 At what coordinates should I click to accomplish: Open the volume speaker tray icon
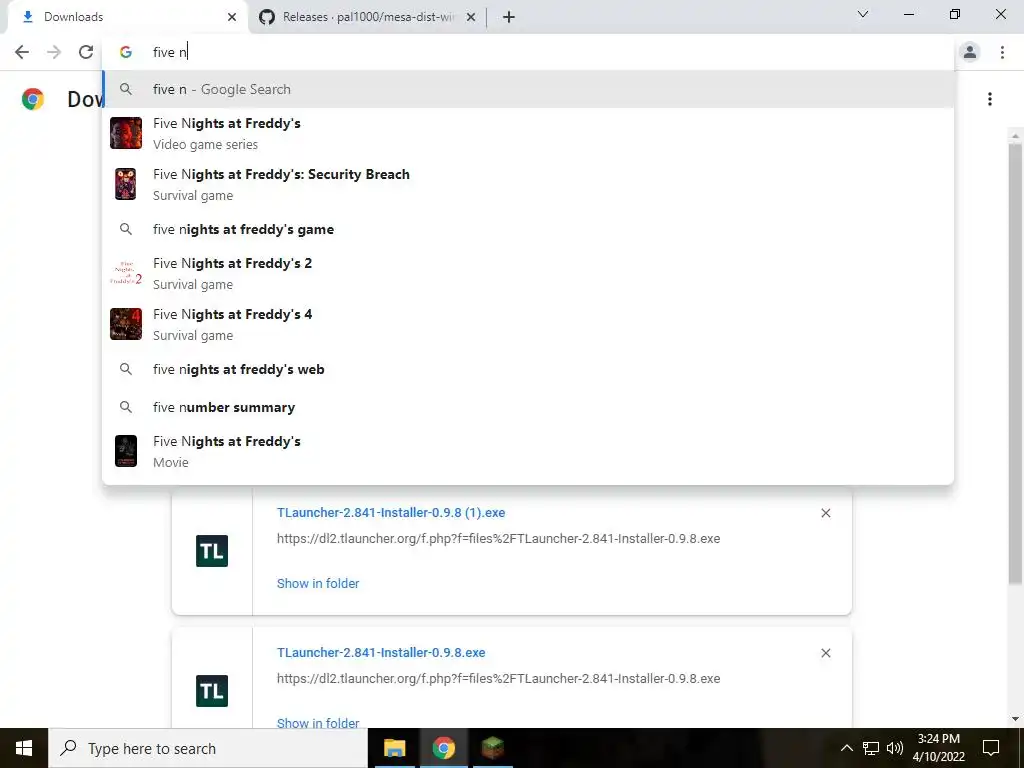click(895, 748)
